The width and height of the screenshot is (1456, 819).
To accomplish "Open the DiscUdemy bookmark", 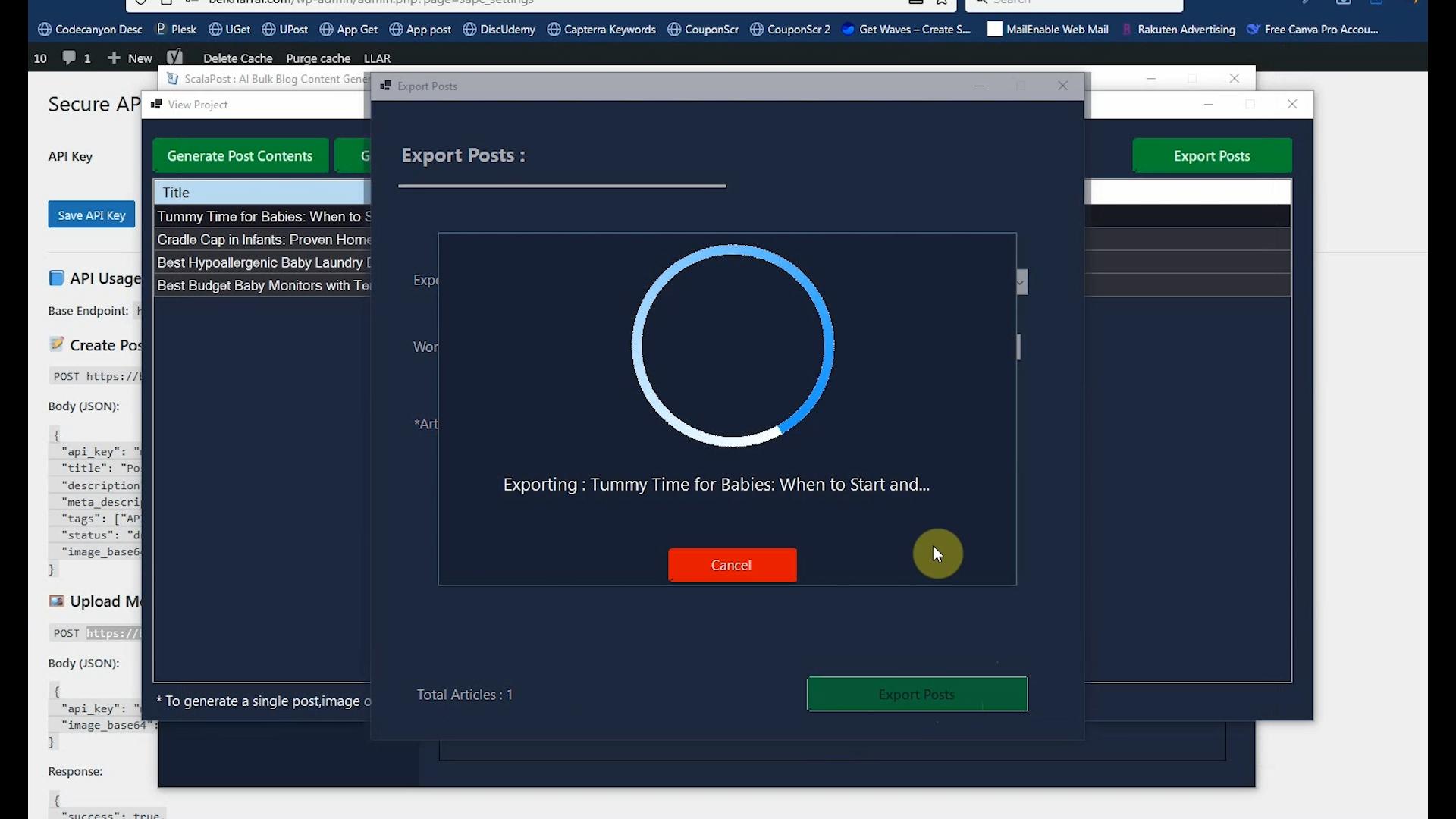I will pos(498,29).
